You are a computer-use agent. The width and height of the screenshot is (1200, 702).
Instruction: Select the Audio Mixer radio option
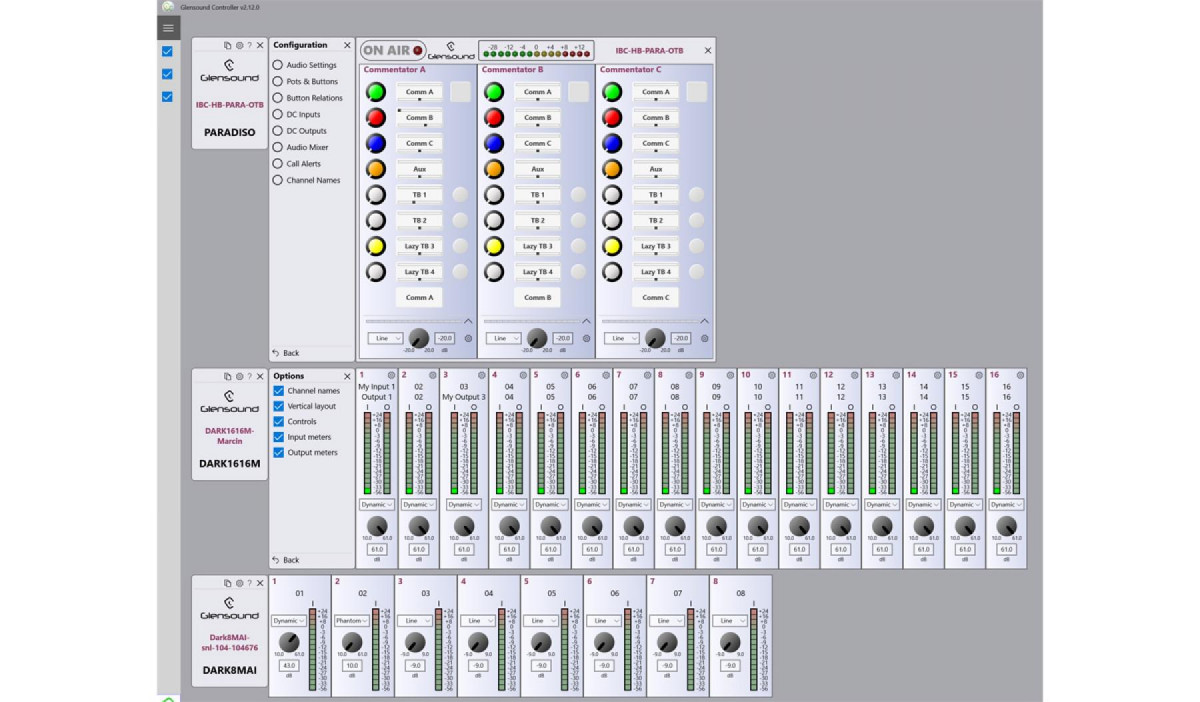point(278,147)
